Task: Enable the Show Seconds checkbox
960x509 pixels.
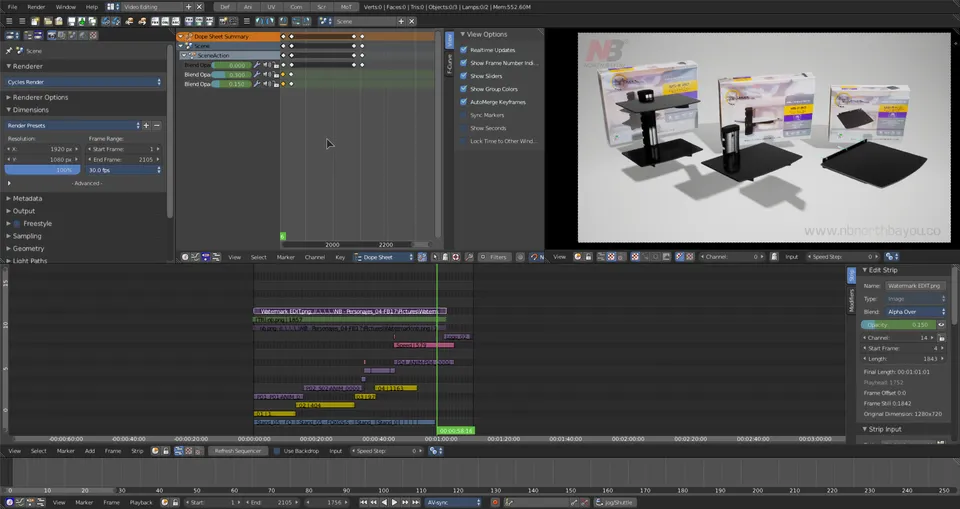Action: (x=463, y=128)
